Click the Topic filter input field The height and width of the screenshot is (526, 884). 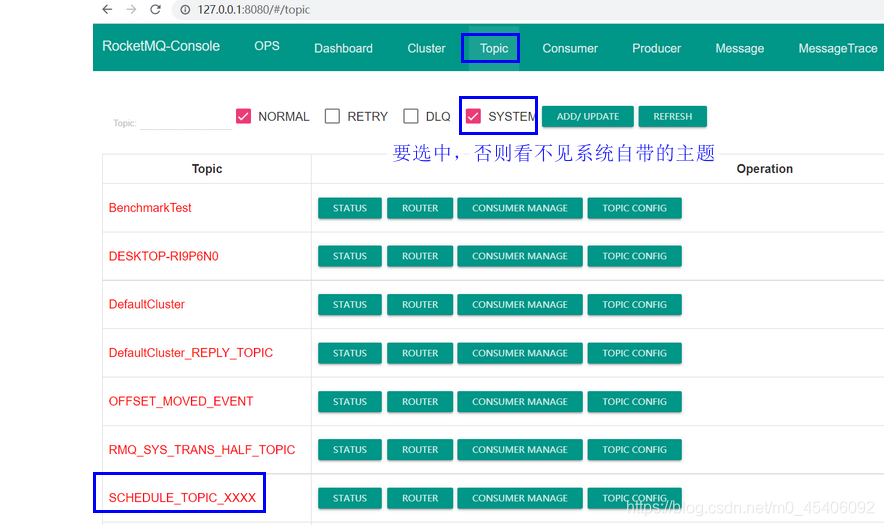coord(186,122)
